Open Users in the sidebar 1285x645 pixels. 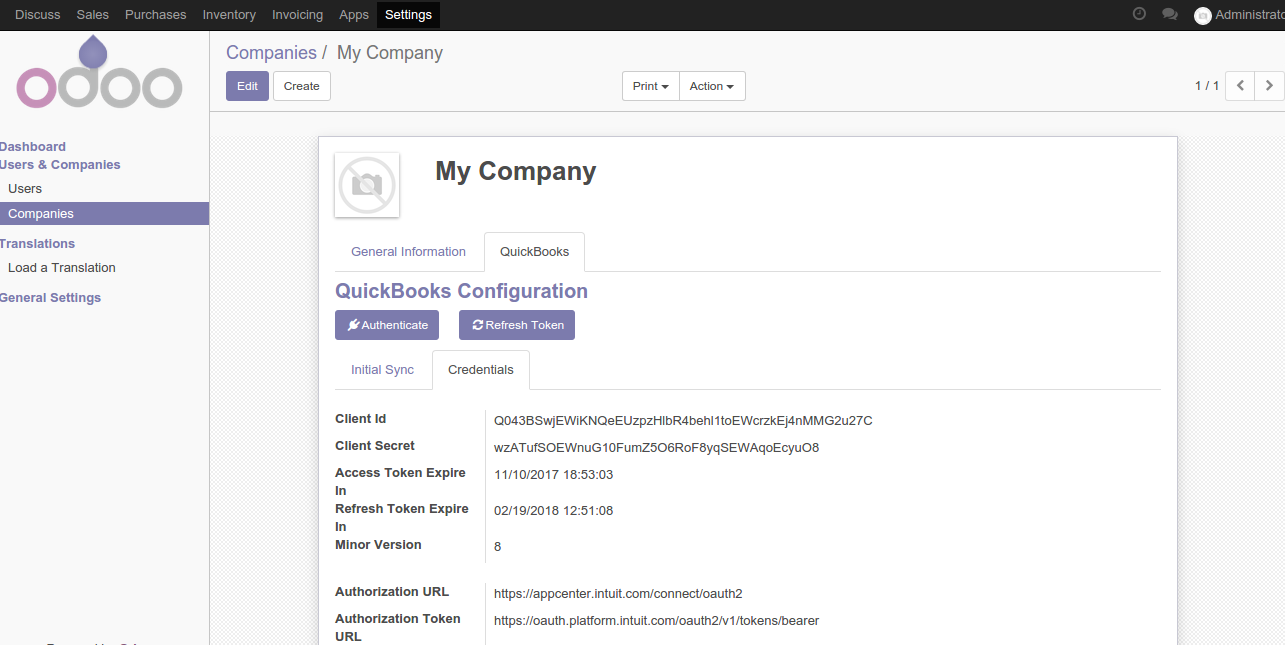tap(25, 189)
